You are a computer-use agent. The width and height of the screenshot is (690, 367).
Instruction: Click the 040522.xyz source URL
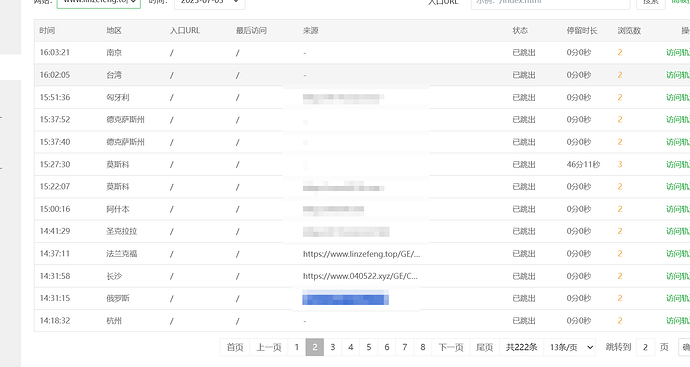360,276
